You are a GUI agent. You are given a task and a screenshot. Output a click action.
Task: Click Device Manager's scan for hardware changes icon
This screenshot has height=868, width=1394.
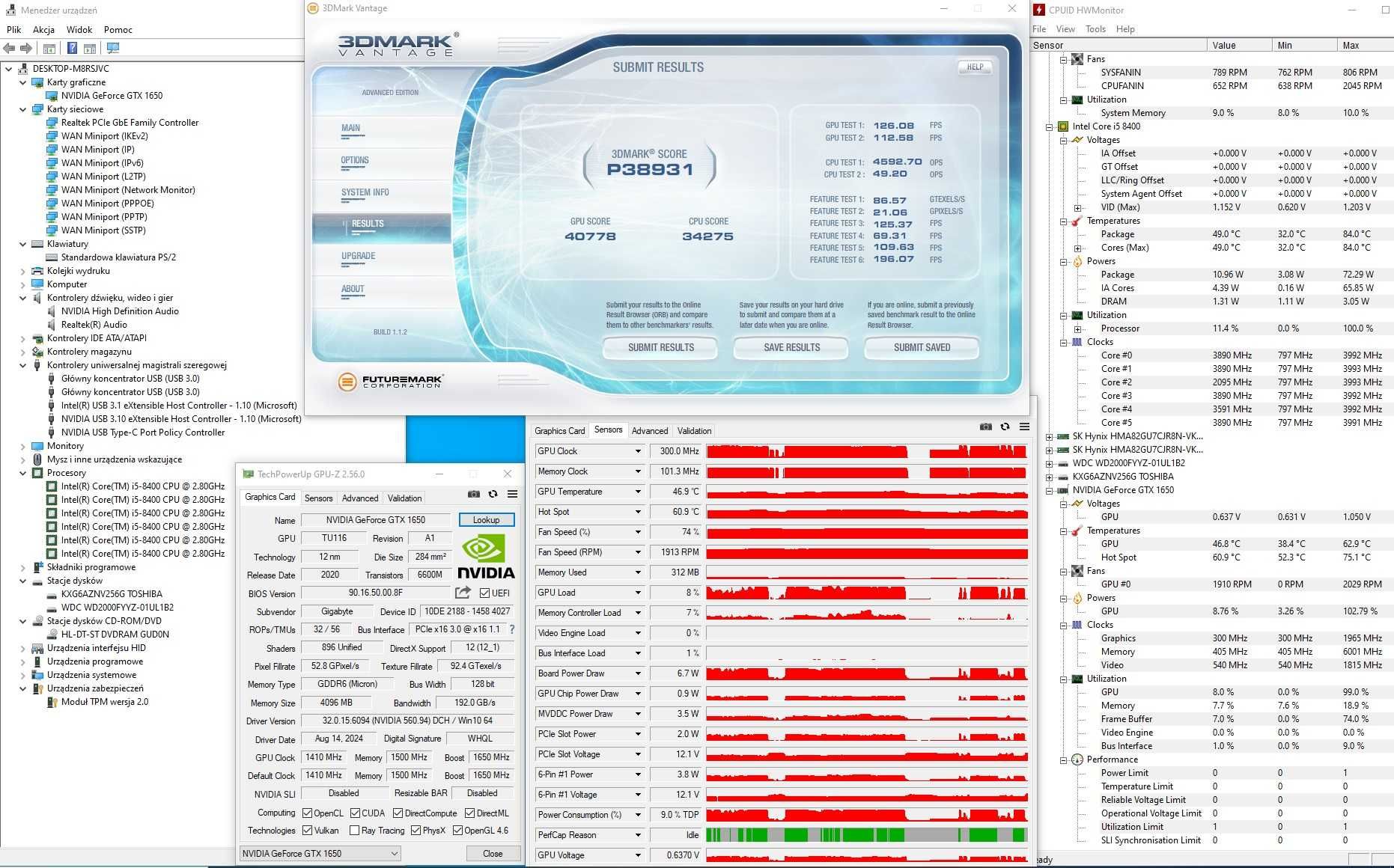click(x=113, y=48)
